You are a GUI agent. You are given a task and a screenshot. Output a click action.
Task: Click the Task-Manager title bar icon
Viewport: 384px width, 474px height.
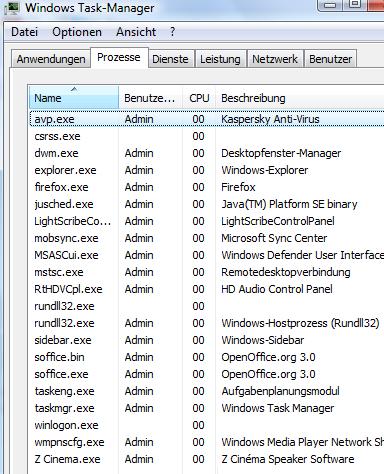click(12, 7)
